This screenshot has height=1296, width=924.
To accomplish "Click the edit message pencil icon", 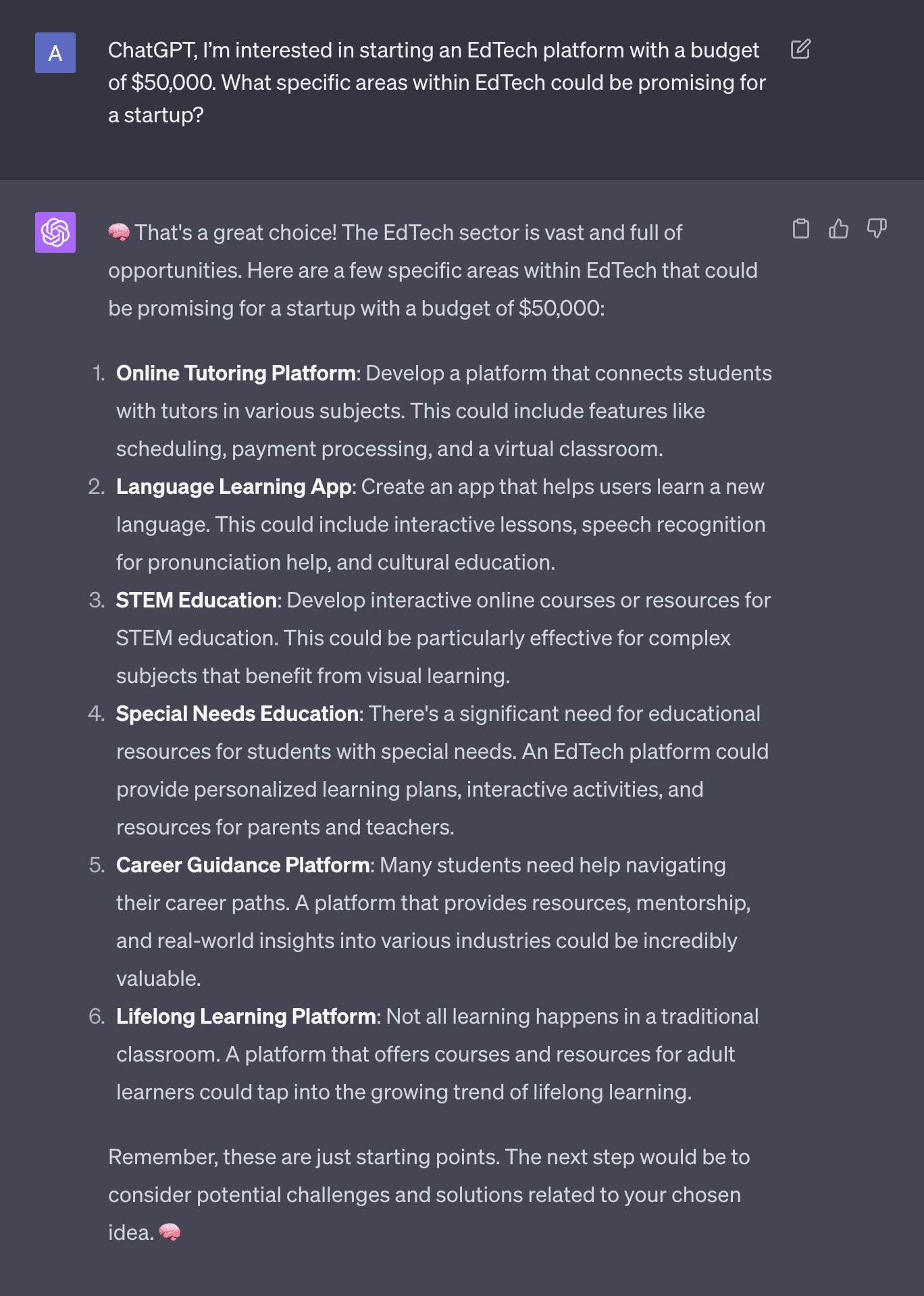I will point(800,49).
